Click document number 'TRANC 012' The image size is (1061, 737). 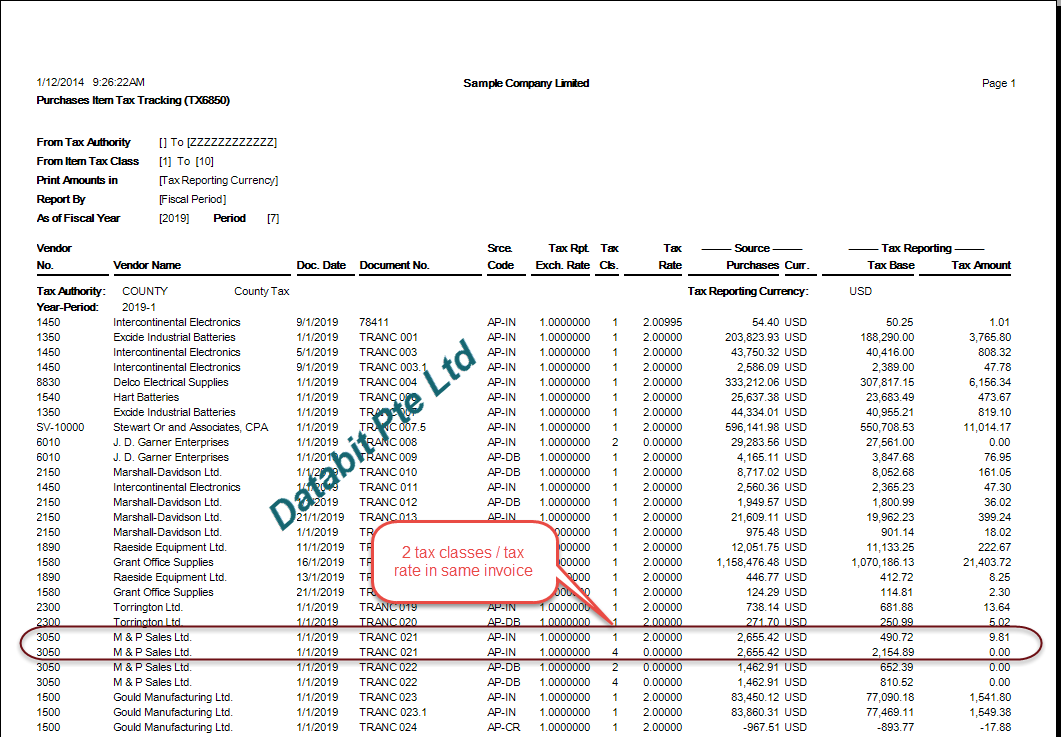(388, 502)
